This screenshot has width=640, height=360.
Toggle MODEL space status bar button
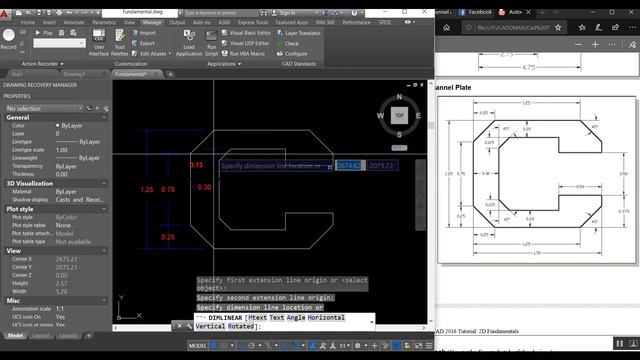point(198,346)
